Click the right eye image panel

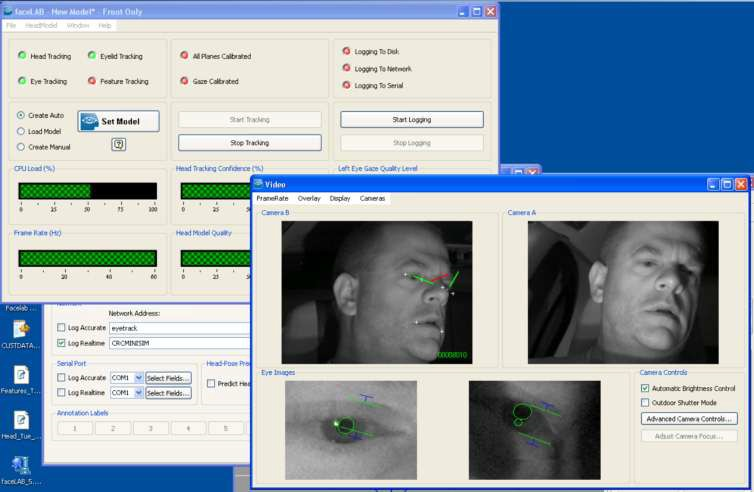[x=535, y=430]
